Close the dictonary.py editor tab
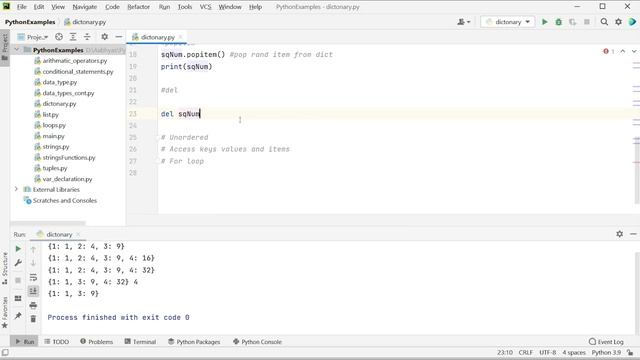This screenshot has height=360, width=640. coord(180,37)
